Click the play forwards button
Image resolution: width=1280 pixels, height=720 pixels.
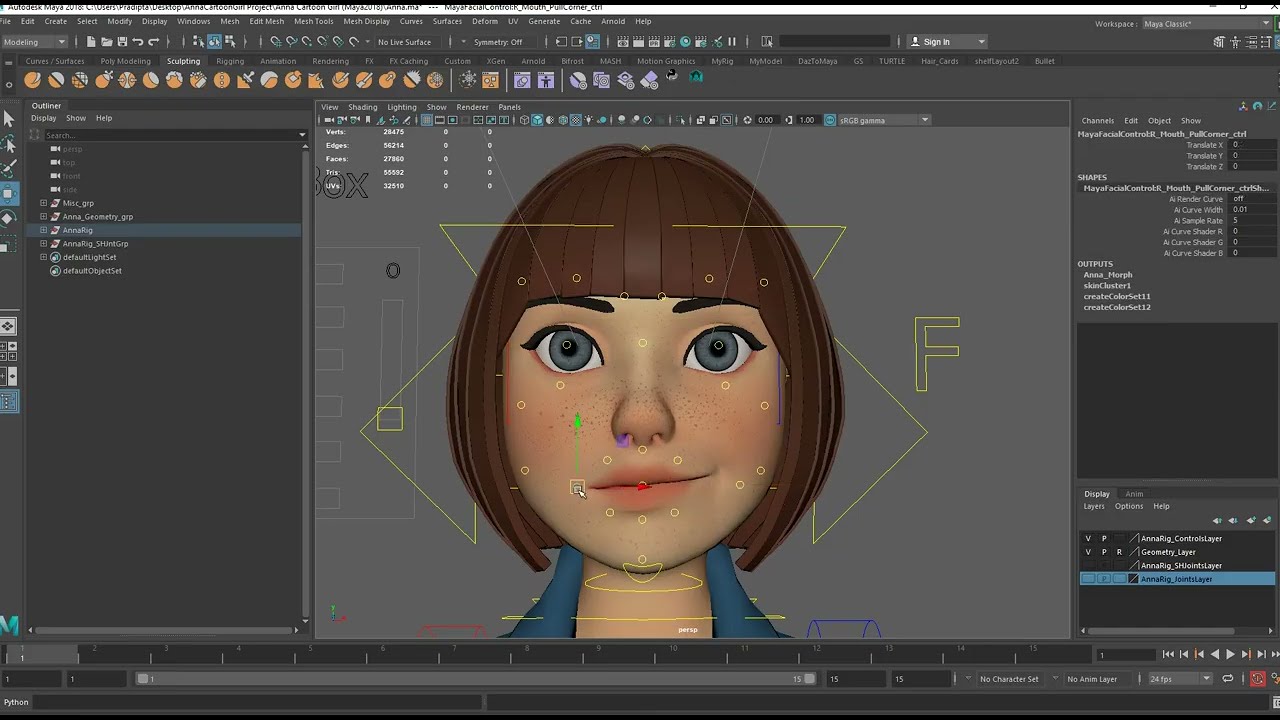[x=1230, y=654]
